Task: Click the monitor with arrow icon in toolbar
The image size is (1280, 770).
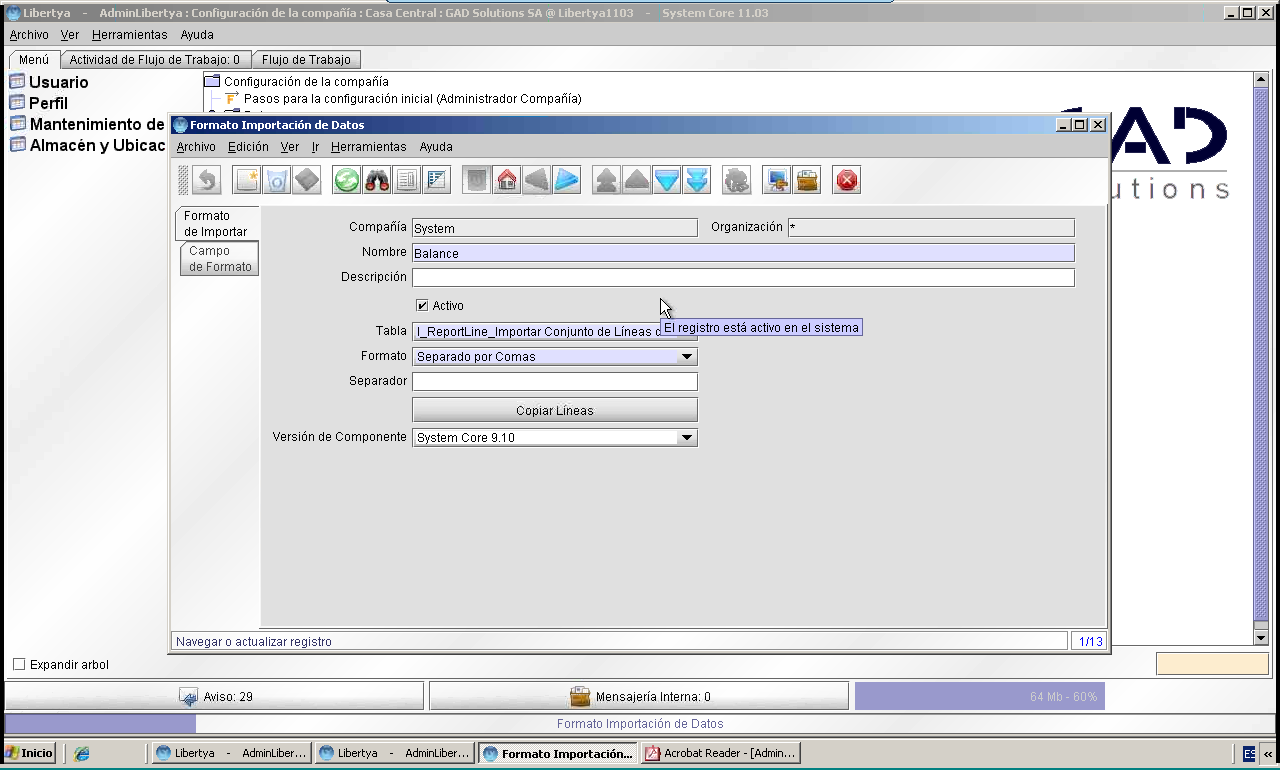Action: click(777, 180)
